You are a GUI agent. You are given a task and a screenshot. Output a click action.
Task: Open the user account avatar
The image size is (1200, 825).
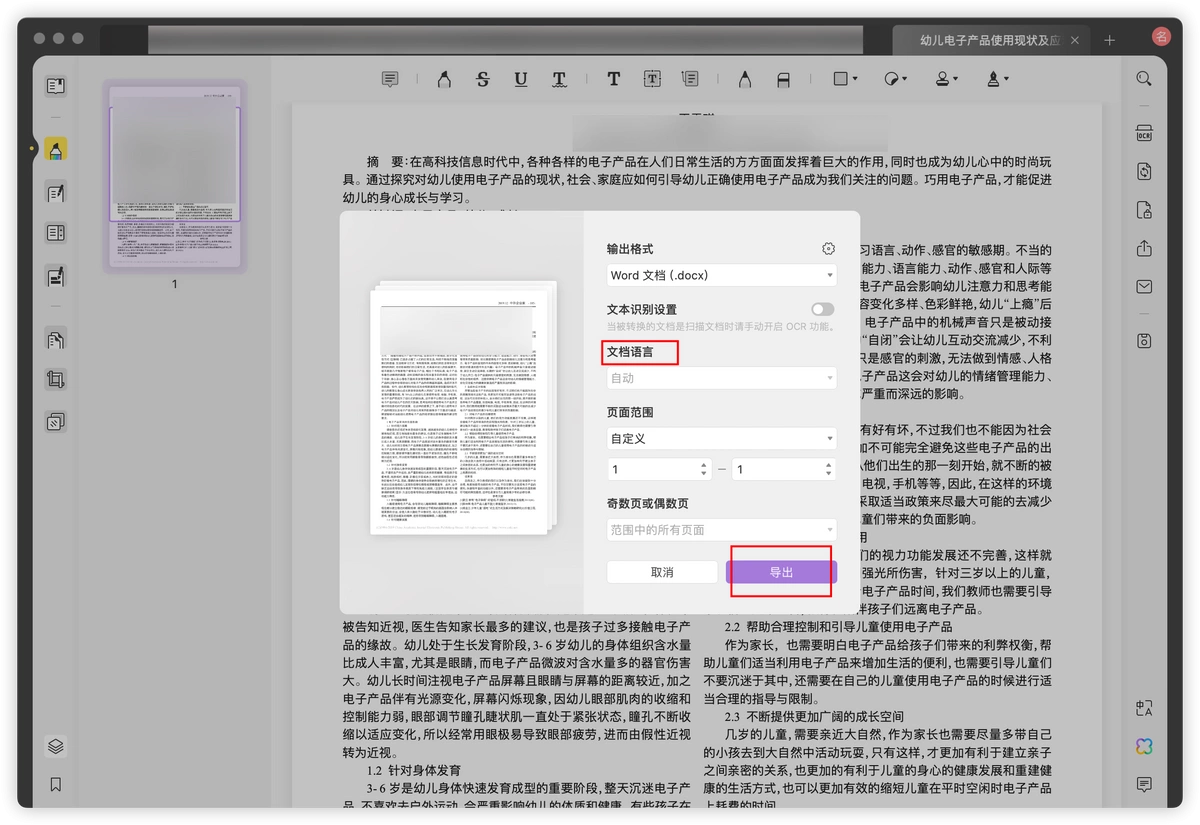tap(1161, 38)
